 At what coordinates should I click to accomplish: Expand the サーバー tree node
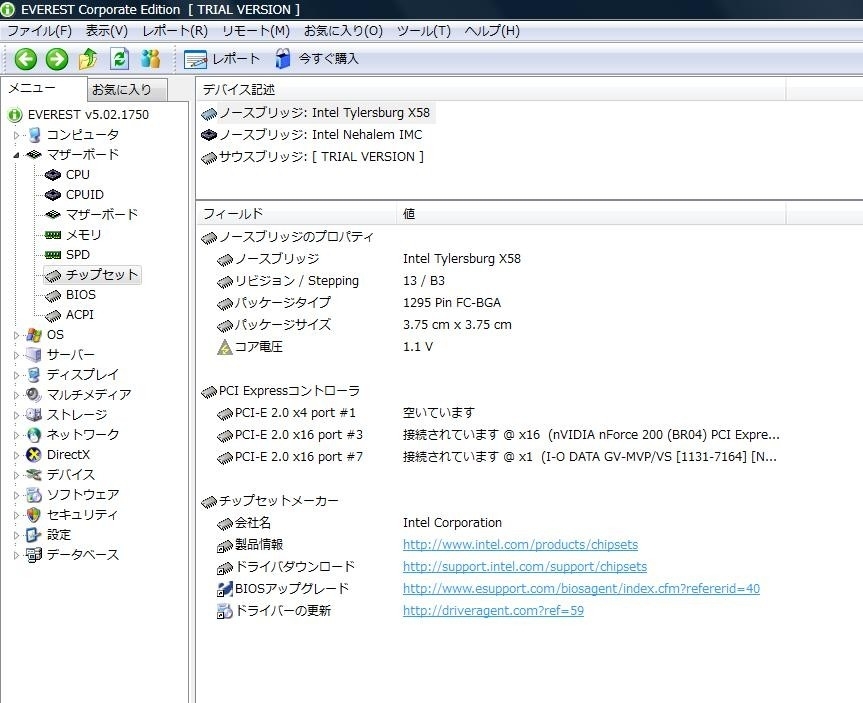[17, 355]
